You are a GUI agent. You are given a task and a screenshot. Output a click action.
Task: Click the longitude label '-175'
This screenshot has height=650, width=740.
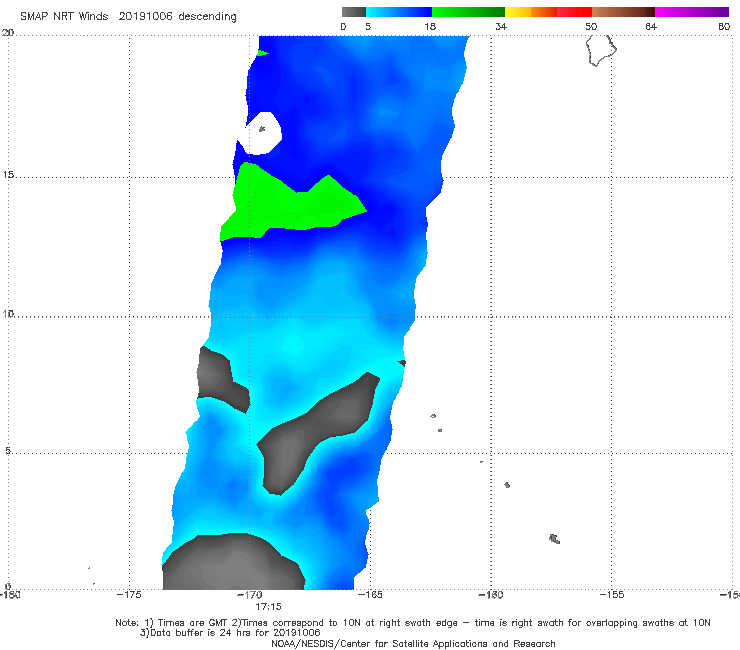(x=129, y=595)
